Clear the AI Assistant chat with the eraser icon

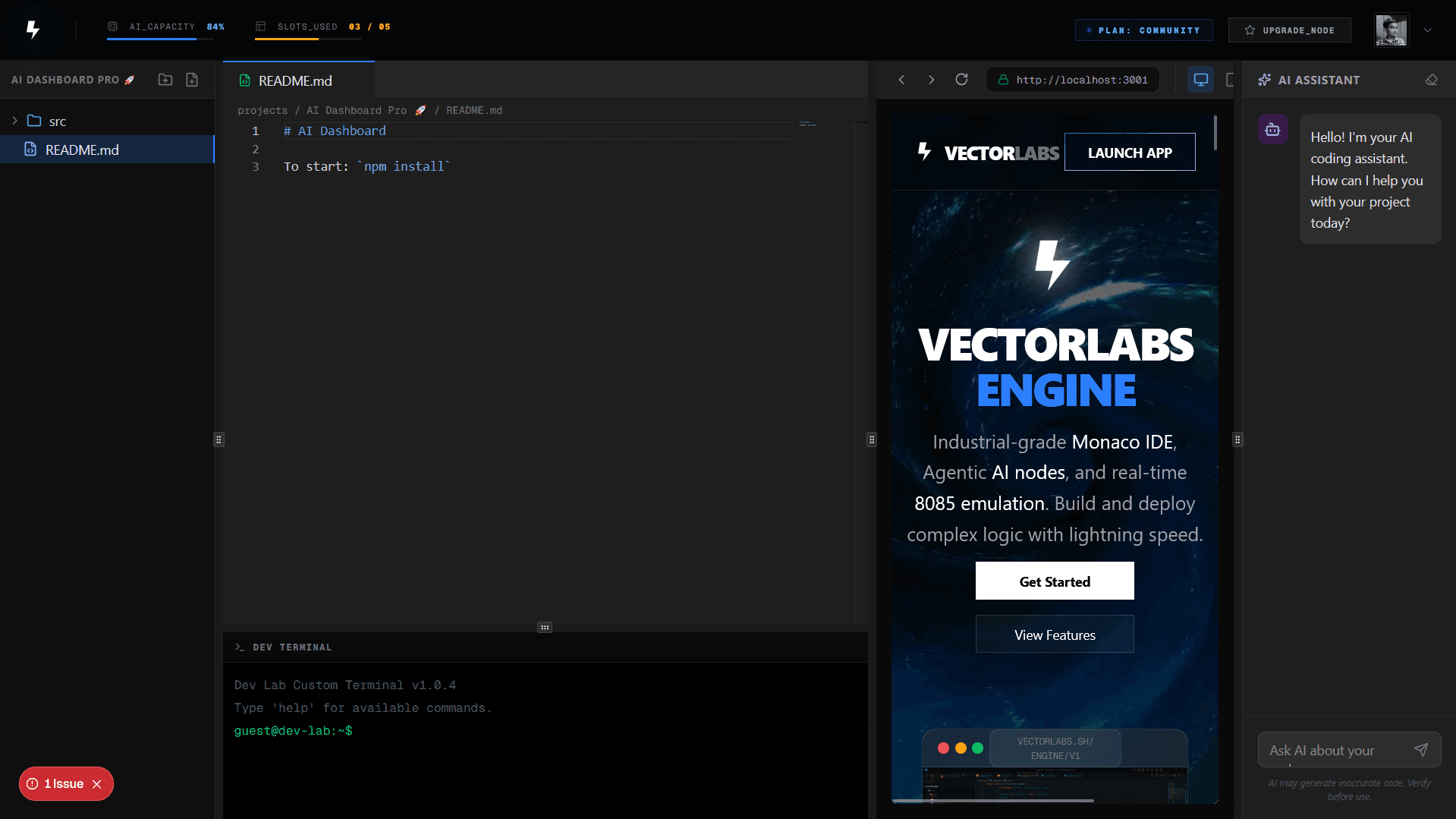click(x=1432, y=79)
